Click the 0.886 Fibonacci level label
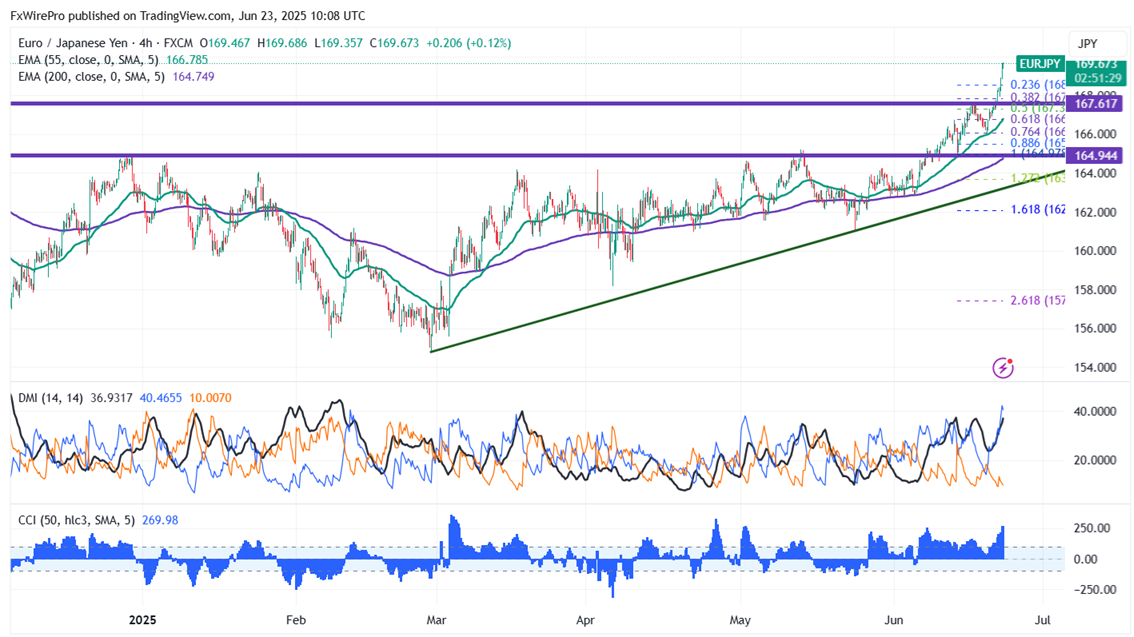1134x637 pixels. click(1038, 143)
